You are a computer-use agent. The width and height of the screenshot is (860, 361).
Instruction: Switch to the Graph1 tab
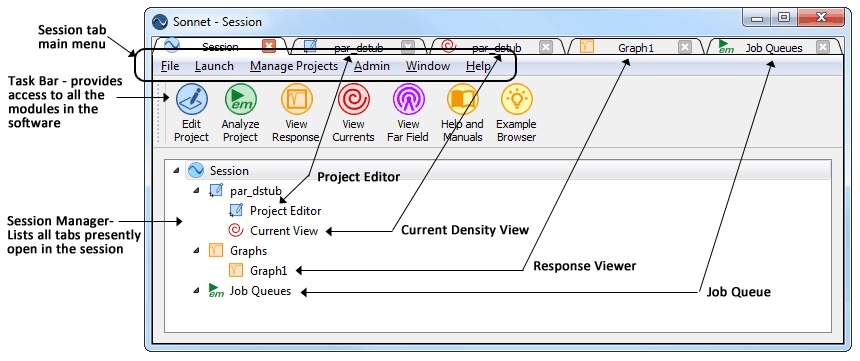point(635,47)
